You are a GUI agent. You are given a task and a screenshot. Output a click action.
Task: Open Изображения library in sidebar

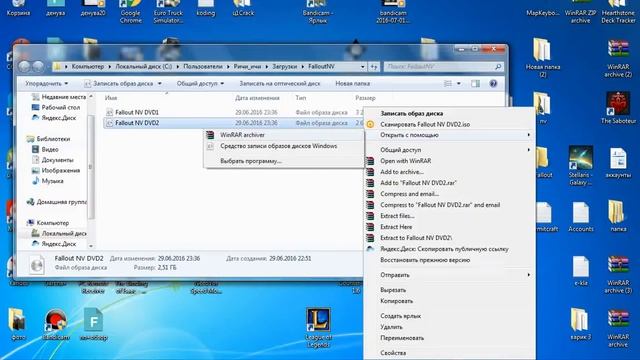56,170
